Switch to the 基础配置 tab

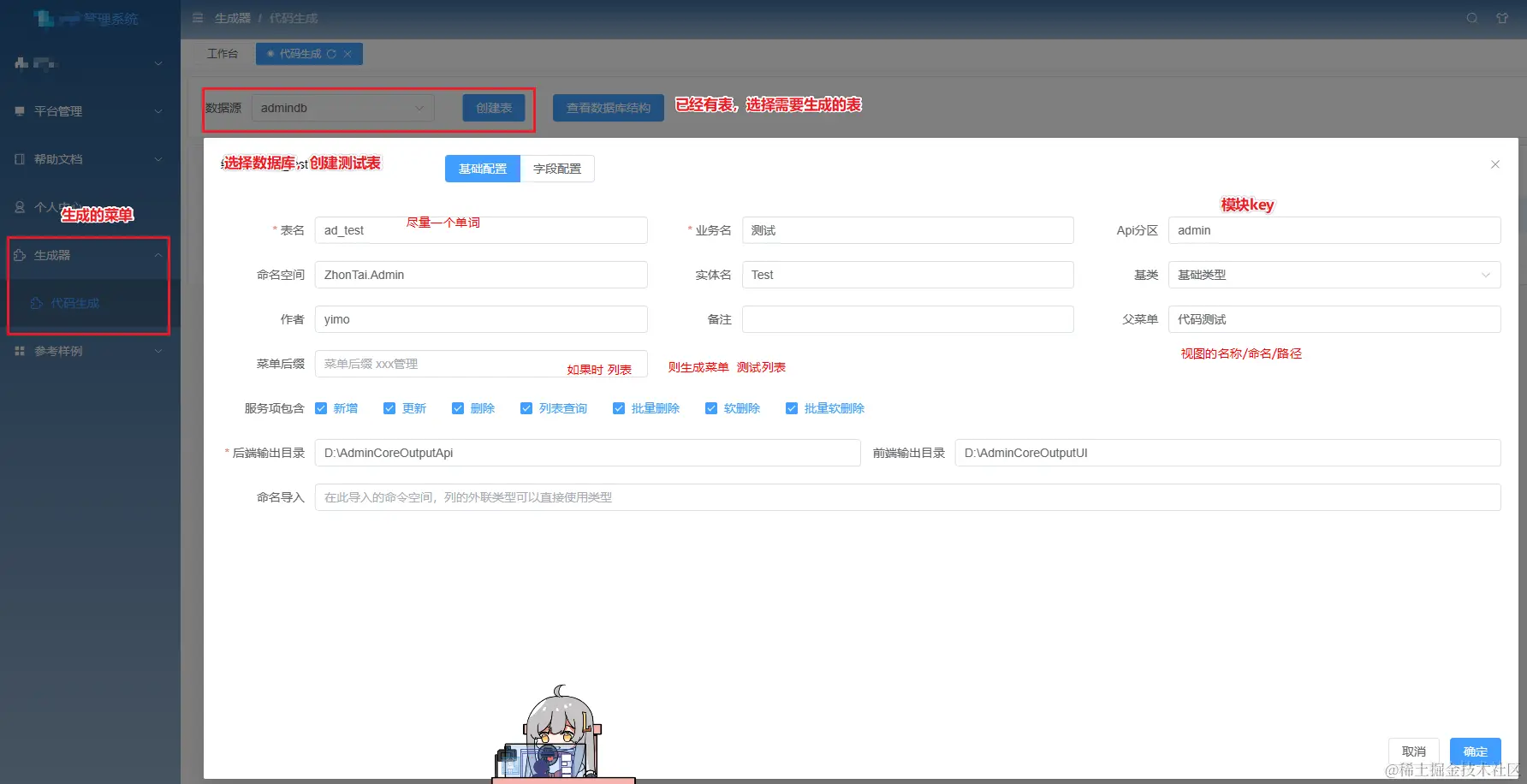(483, 169)
